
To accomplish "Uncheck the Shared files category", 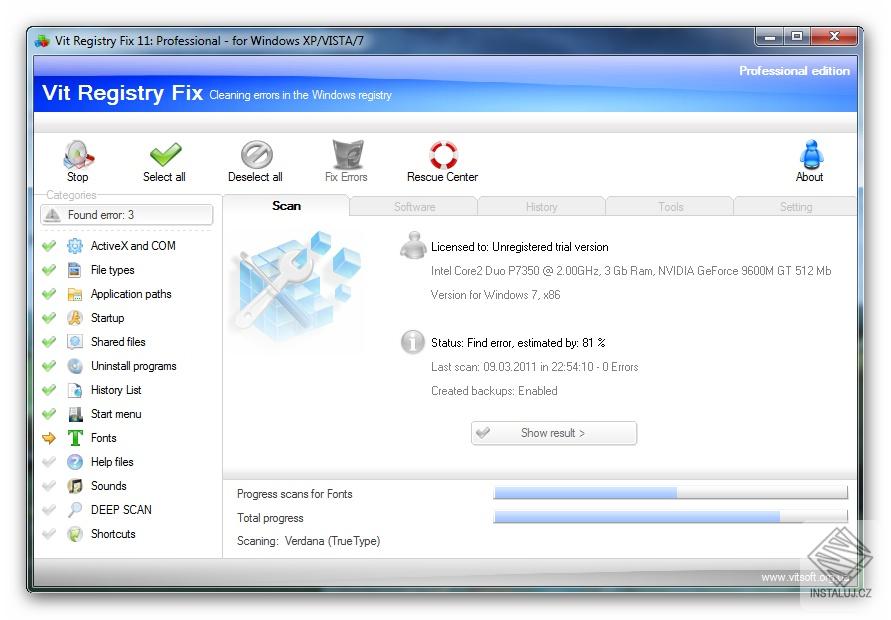I will (x=49, y=342).
